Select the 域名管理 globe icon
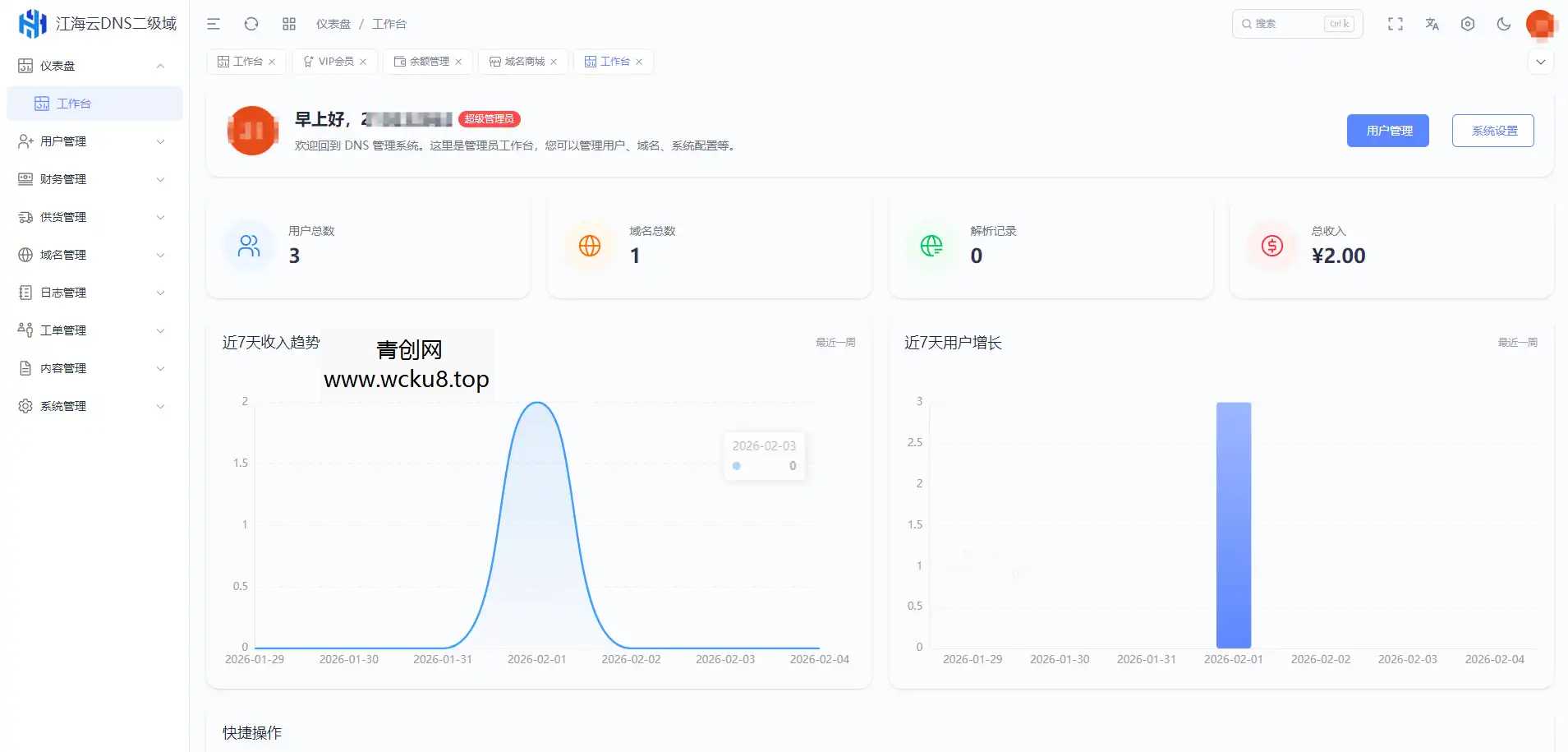1568x752 pixels. [25, 254]
